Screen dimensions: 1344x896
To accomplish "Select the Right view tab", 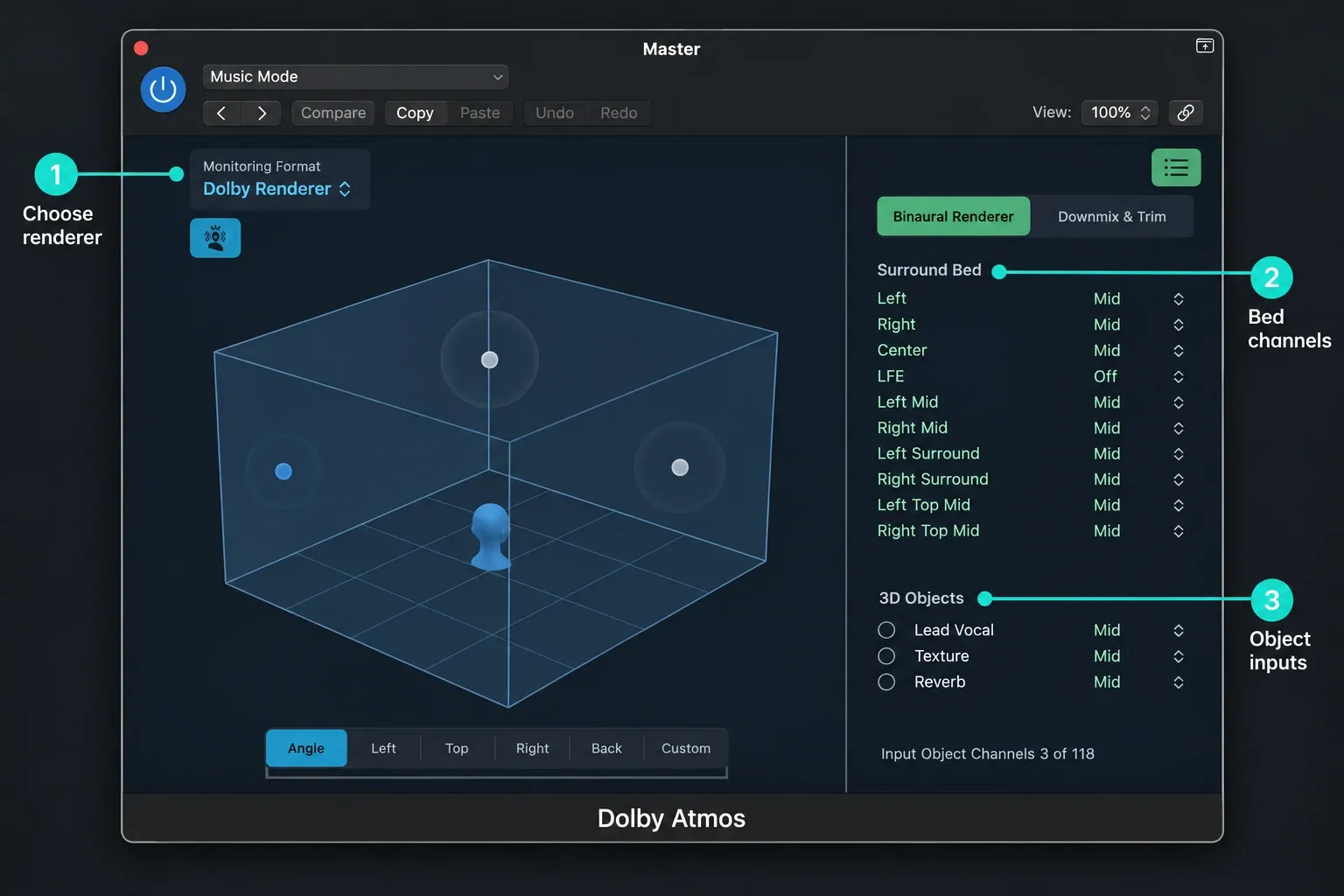I will point(532,748).
